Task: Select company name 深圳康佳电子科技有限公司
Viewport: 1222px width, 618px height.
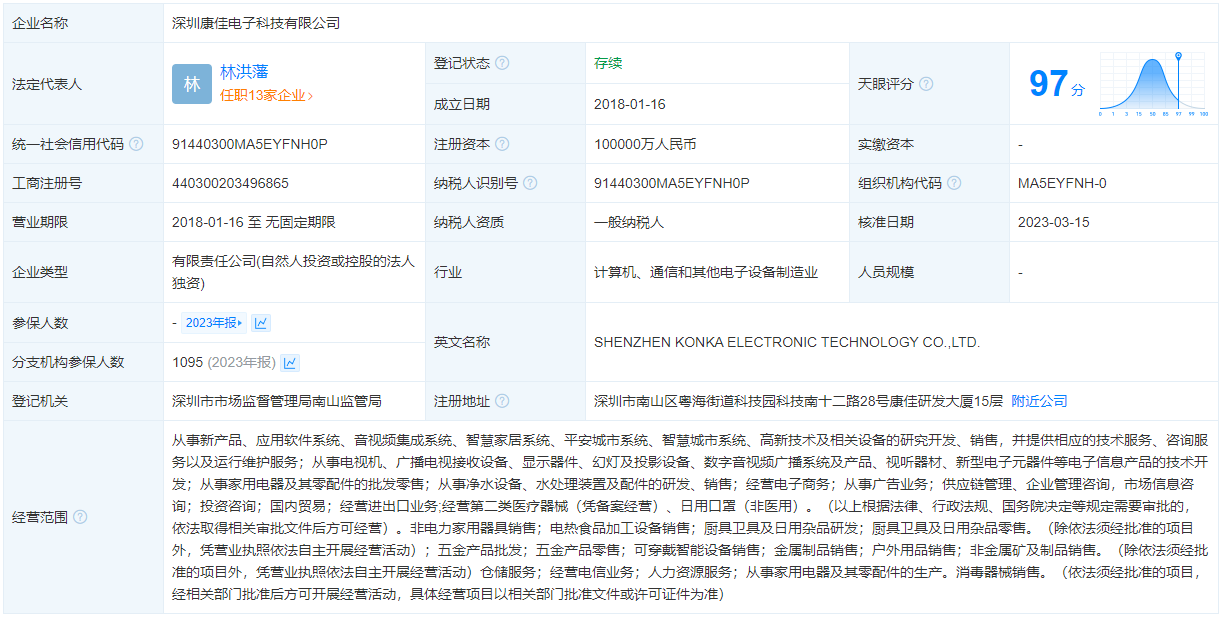Action: tap(256, 22)
